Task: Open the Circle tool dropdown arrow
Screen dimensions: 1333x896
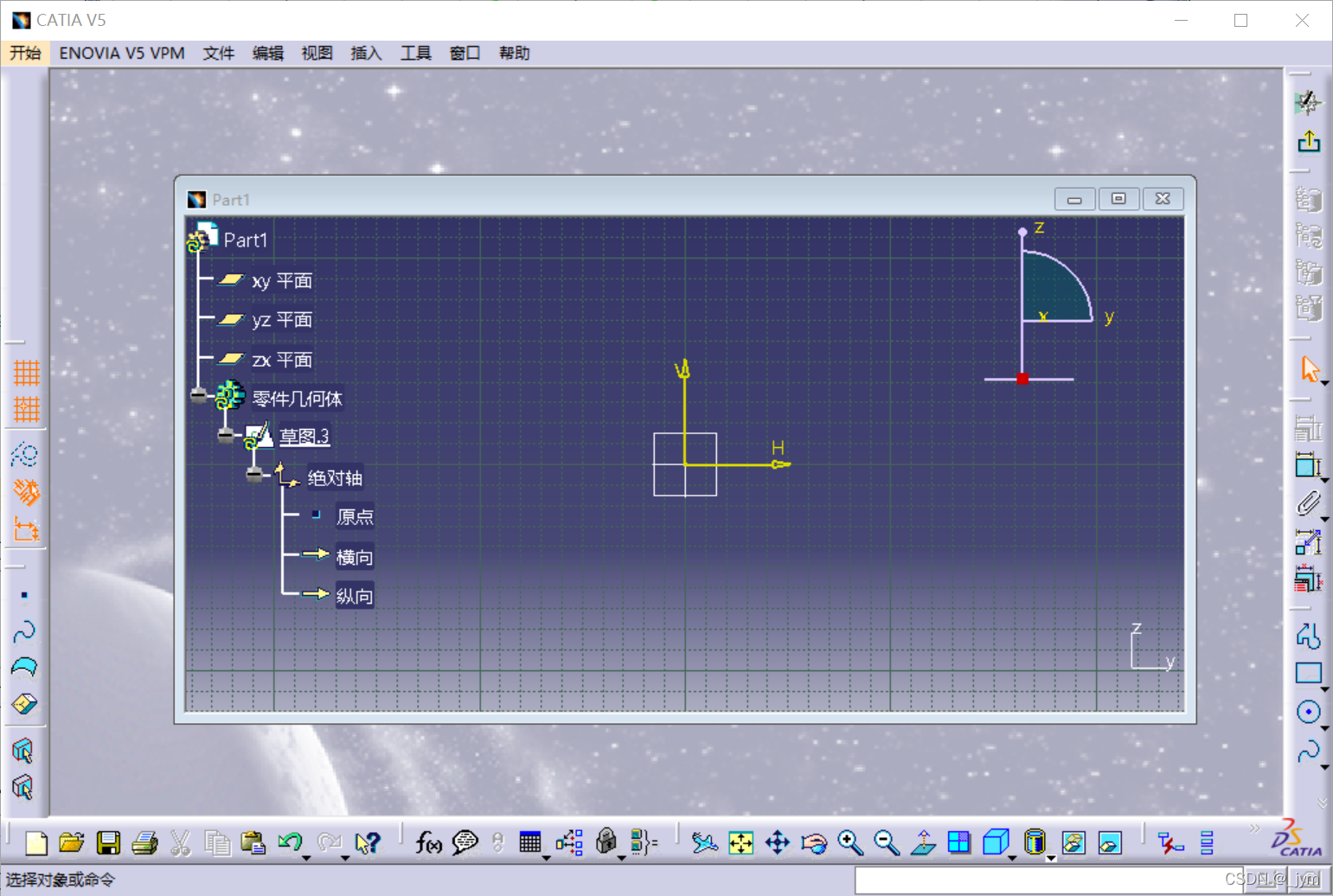Action: (x=1324, y=727)
